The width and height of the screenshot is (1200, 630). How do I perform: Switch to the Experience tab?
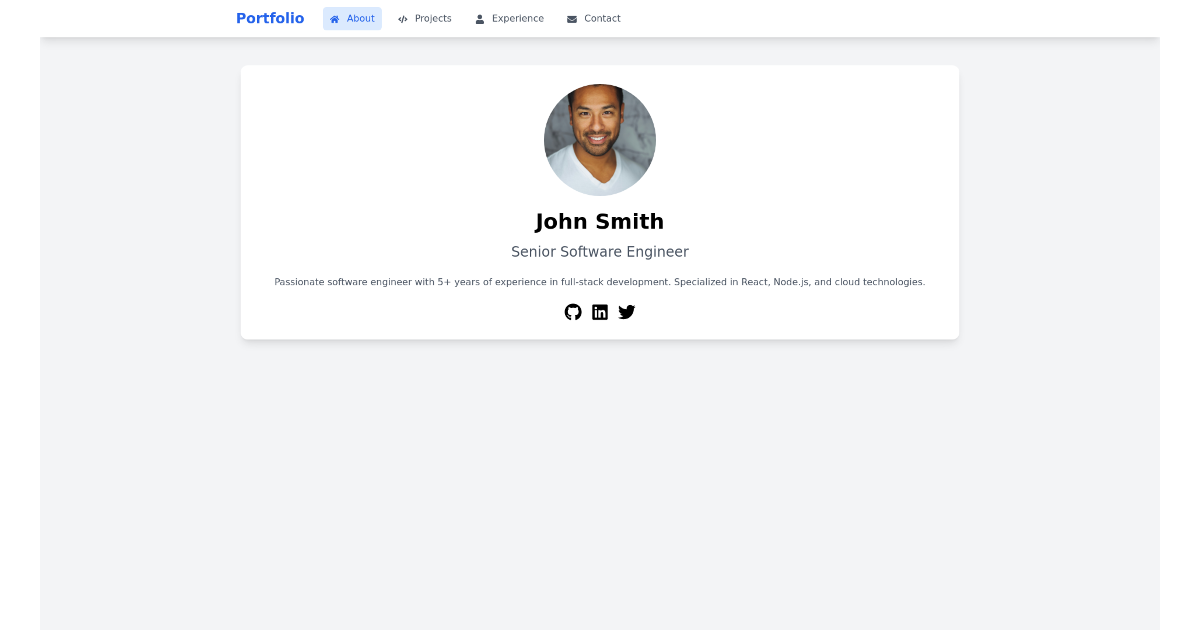coord(509,18)
